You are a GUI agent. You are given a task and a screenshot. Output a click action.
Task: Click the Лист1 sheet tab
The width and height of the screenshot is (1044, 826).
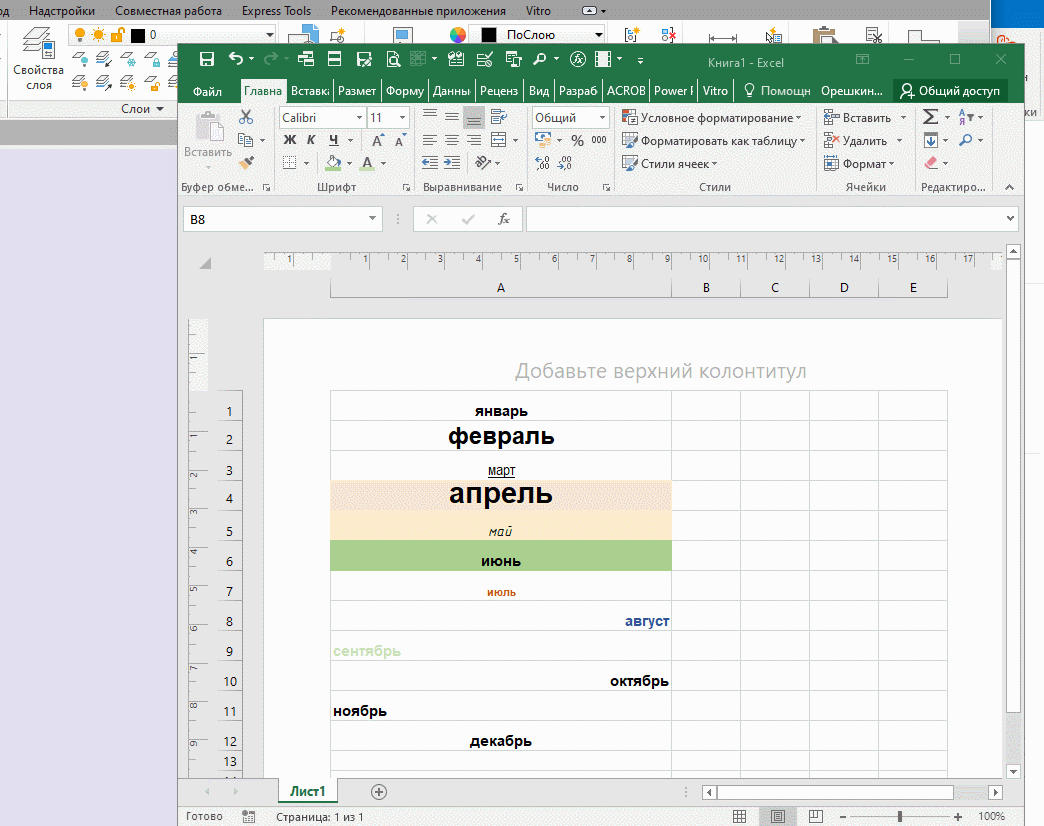tap(308, 791)
